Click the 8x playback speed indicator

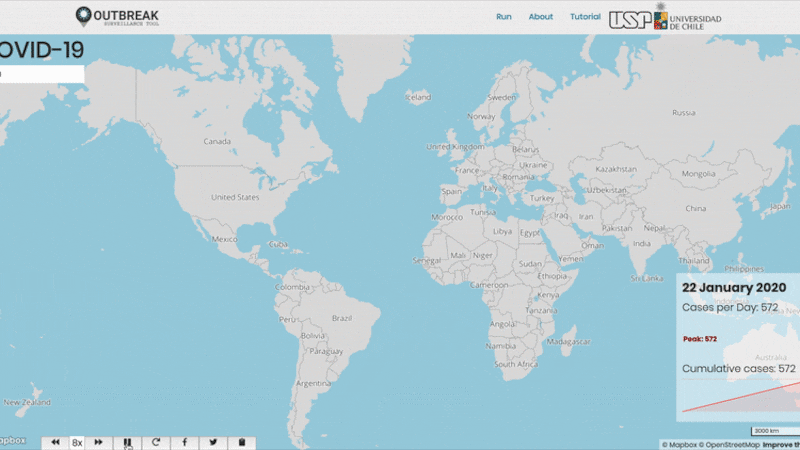[x=77, y=442]
